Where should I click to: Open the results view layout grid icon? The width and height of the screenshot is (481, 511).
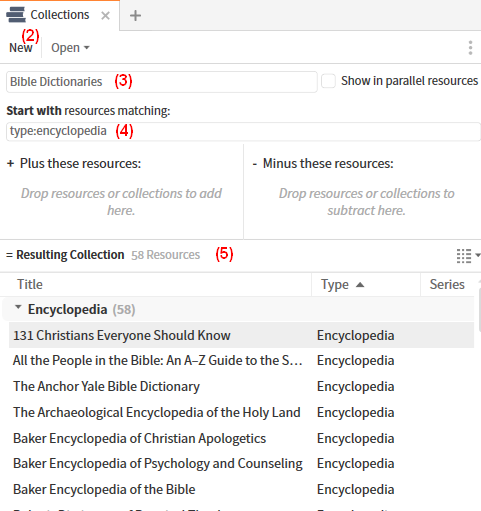464,256
